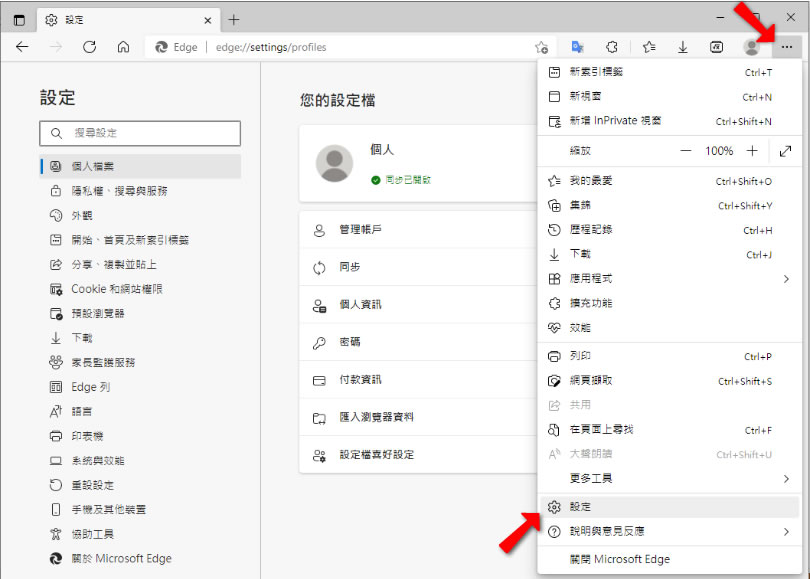810x579 pixels.
Task: Select 網頁擷取 web capture item
Action: pyautogui.click(x=669, y=381)
